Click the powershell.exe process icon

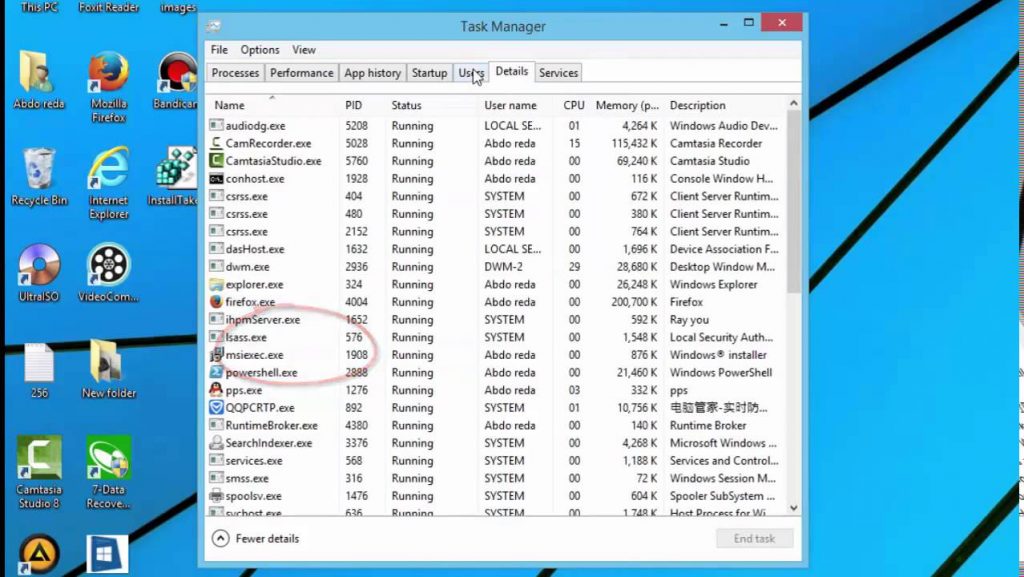pos(216,372)
